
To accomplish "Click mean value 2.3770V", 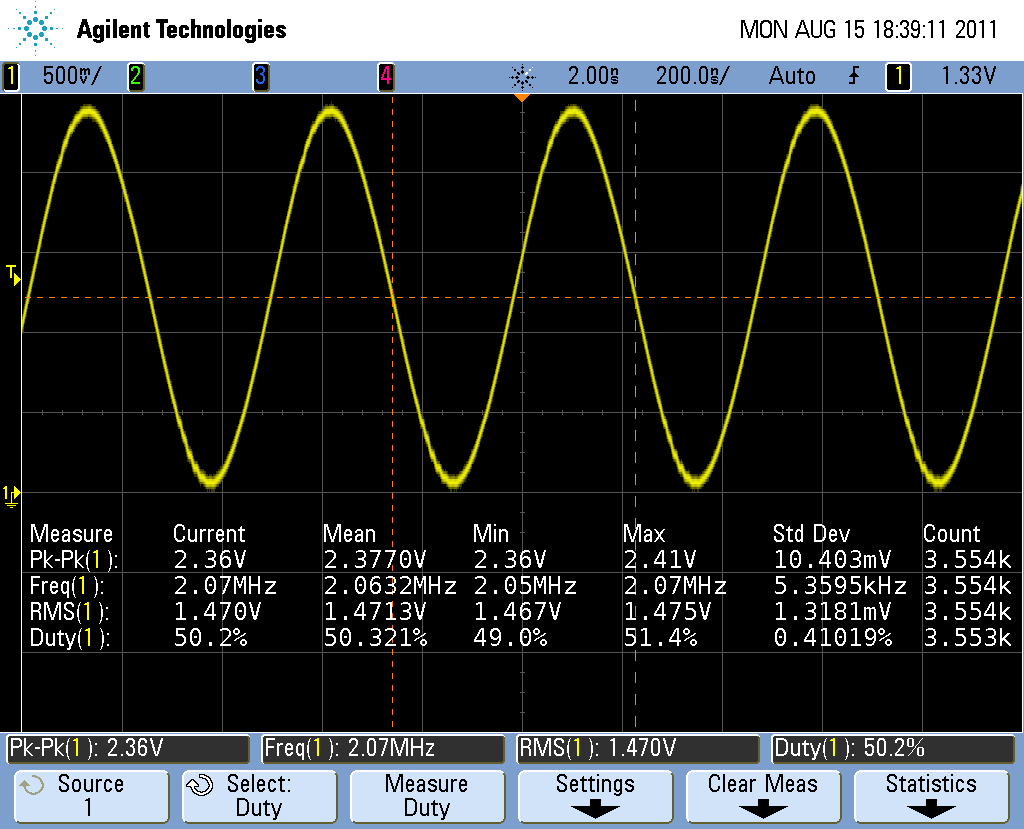I will click(375, 560).
